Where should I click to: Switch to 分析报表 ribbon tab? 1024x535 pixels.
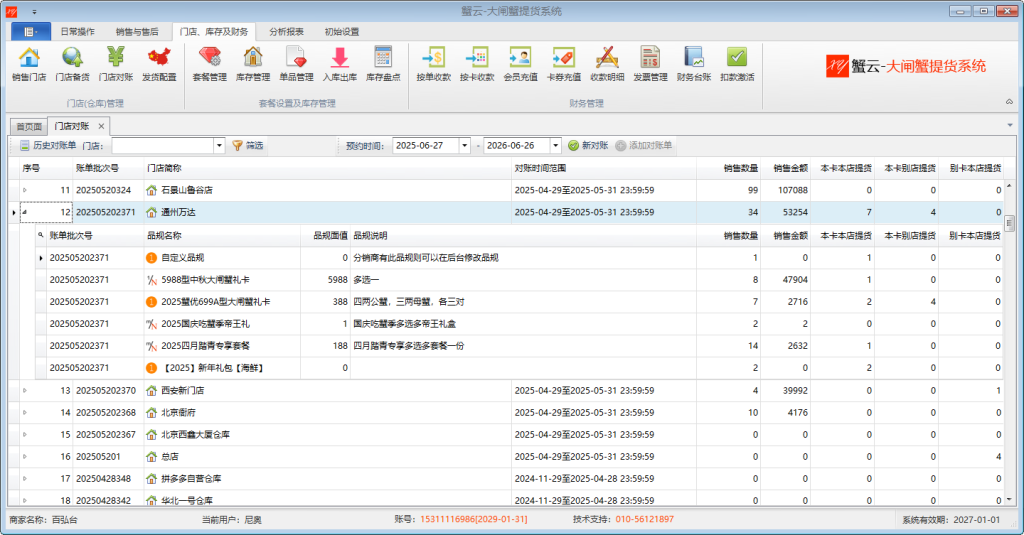[287, 31]
